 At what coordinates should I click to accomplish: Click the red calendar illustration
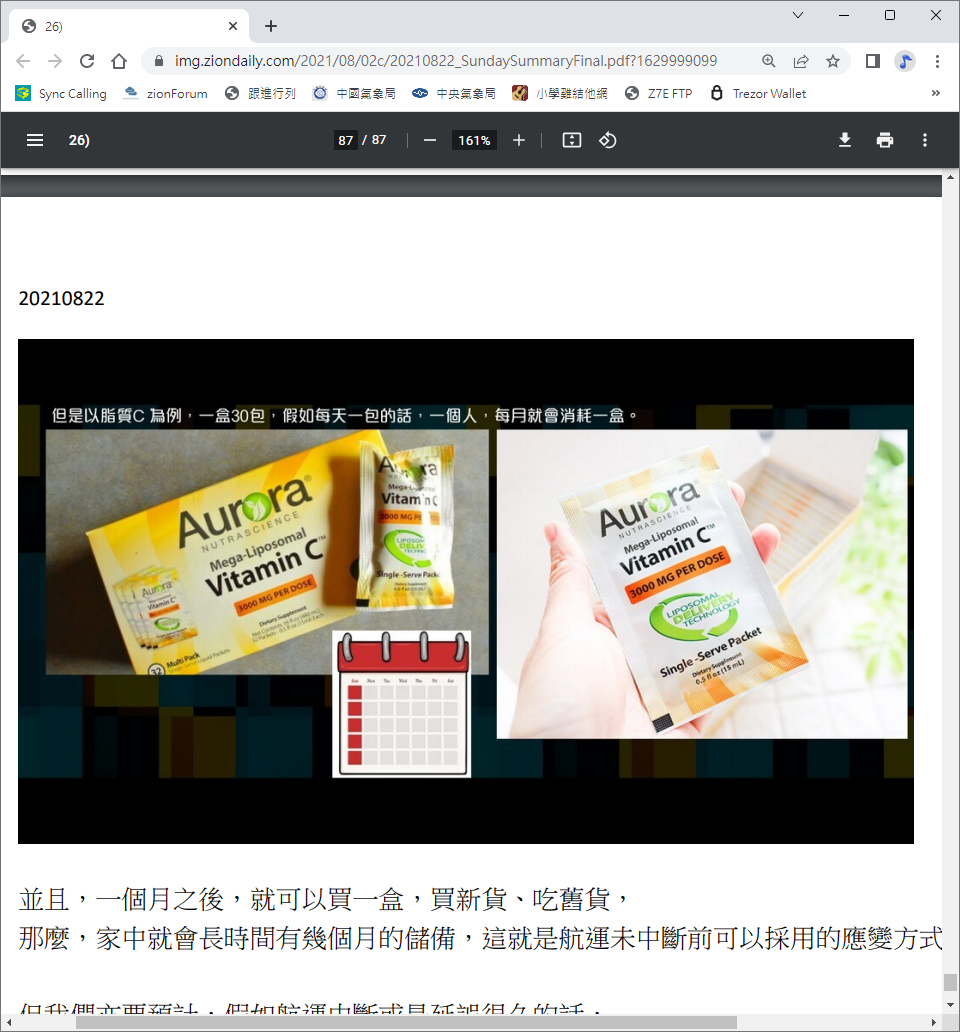coord(401,704)
